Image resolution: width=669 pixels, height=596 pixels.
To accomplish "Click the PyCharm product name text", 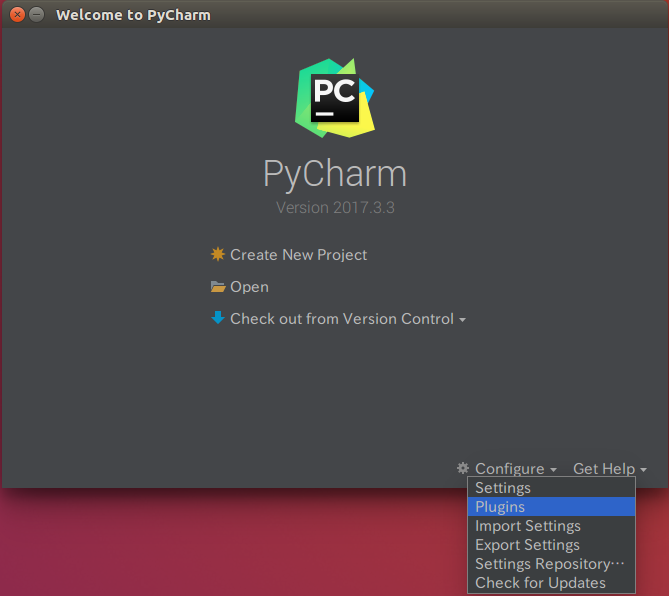I will pos(335,174).
